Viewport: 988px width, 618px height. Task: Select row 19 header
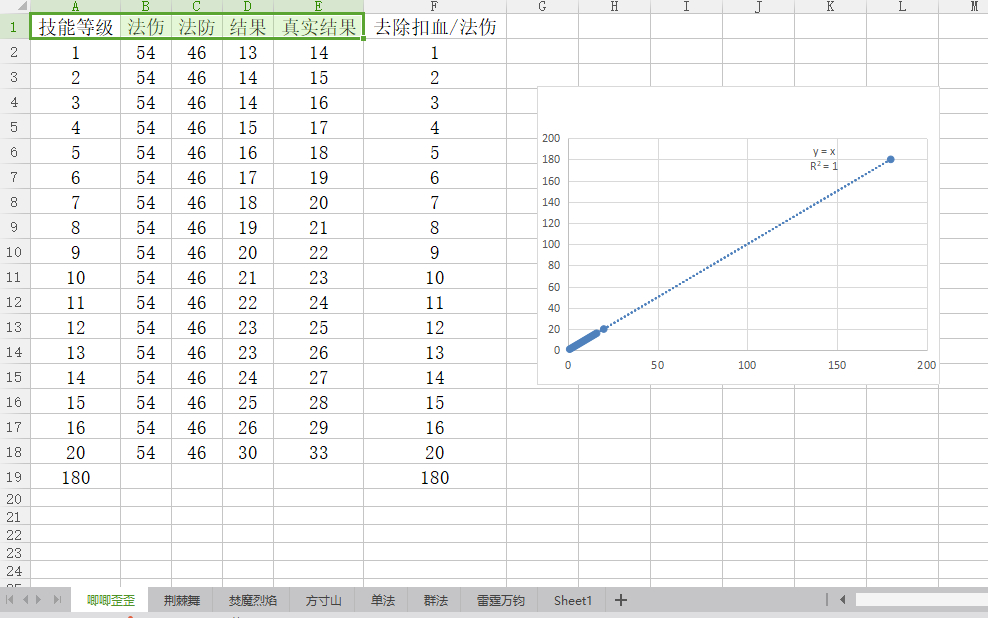click(x=14, y=478)
